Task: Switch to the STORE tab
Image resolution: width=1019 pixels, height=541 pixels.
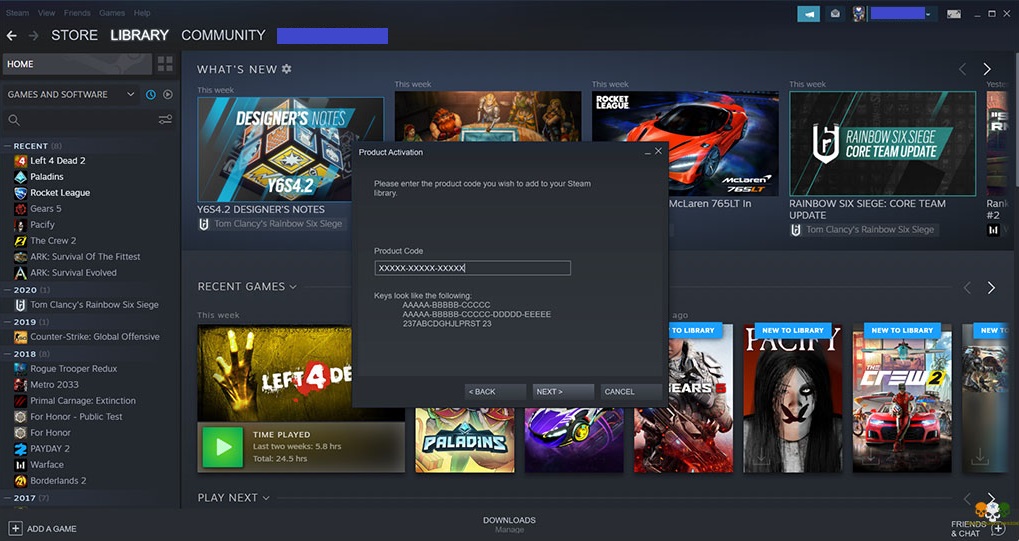Action: (x=74, y=35)
